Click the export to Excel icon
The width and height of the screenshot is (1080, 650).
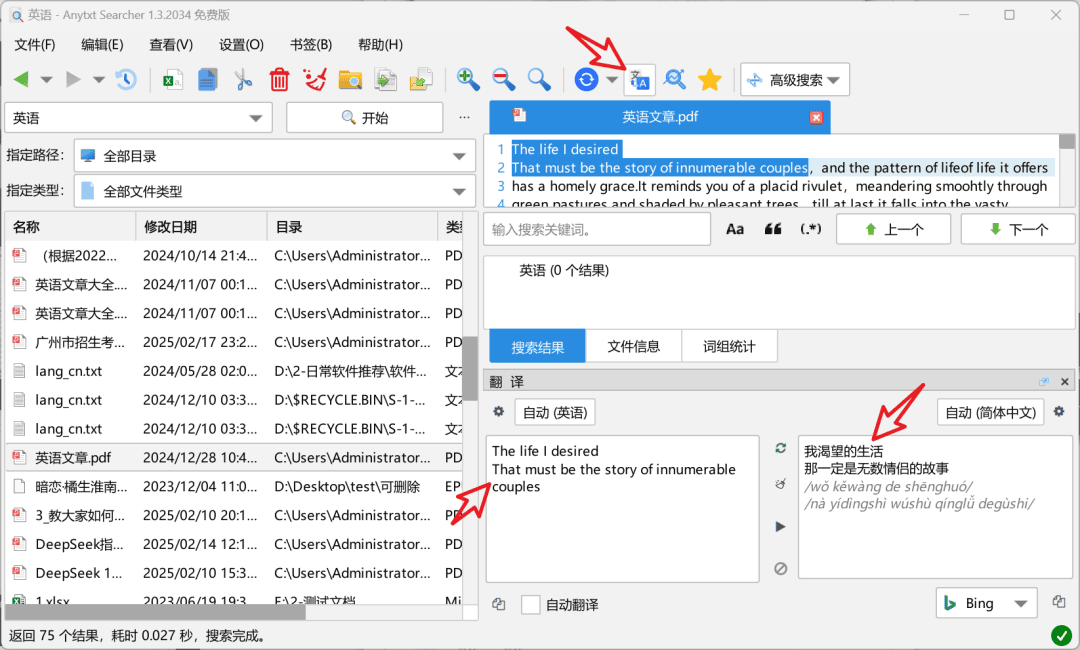click(172, 80)
